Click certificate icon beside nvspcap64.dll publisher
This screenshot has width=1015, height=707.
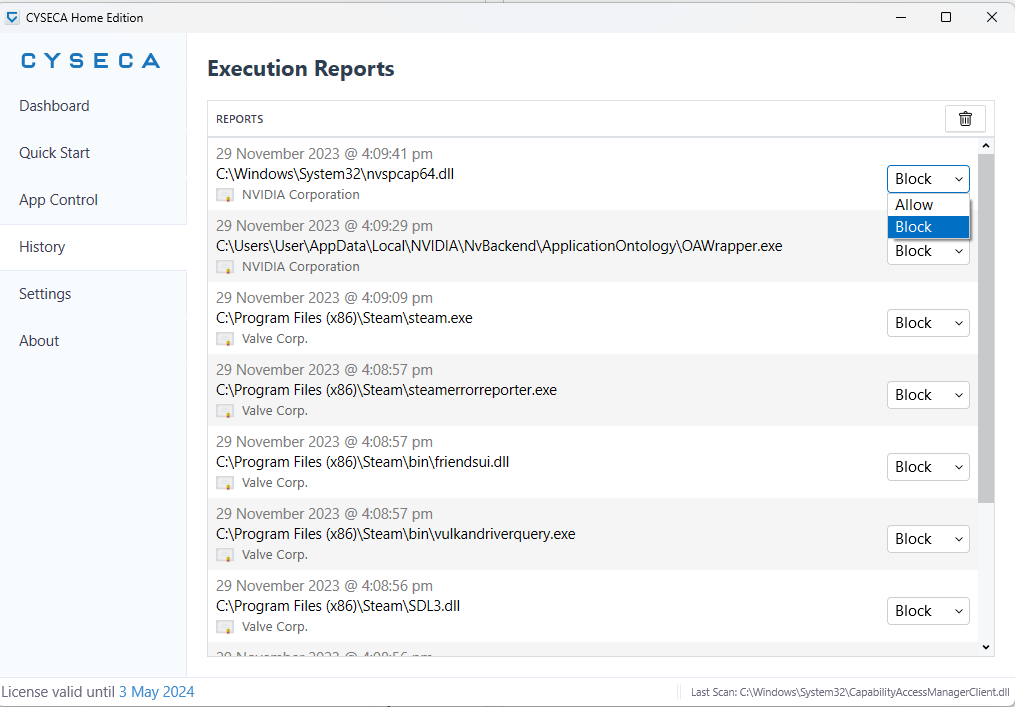225,195
